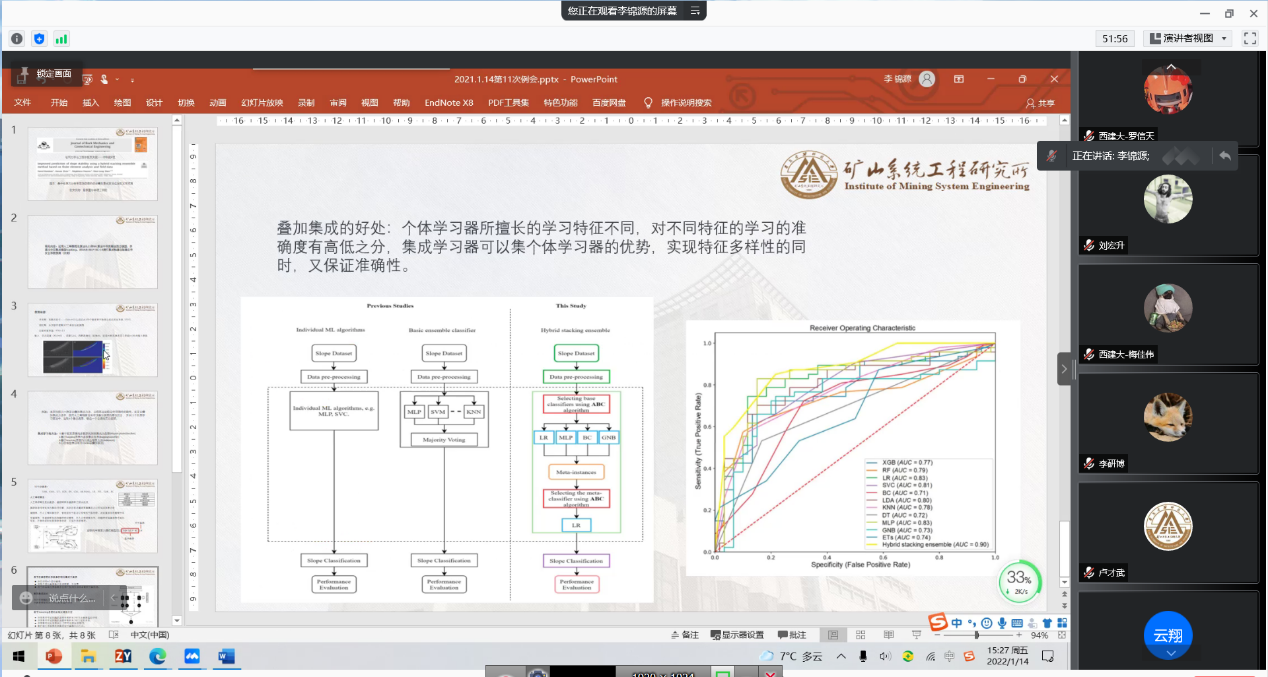1268x677 pixels.
Task: Select slide 3 thumbnail
Action: pyautogui.click(x=93, y=340)
